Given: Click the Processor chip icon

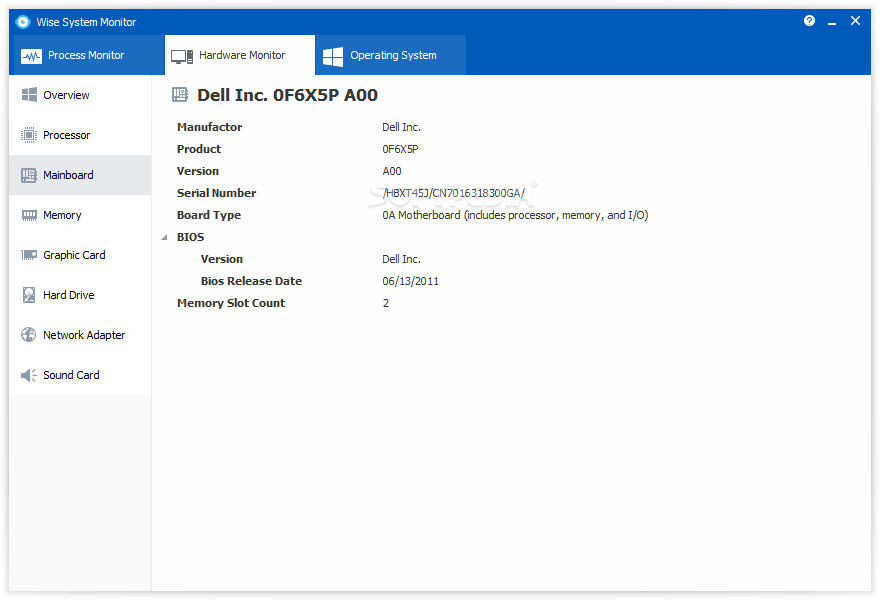Looking at the screenshot, I should 29,135.
